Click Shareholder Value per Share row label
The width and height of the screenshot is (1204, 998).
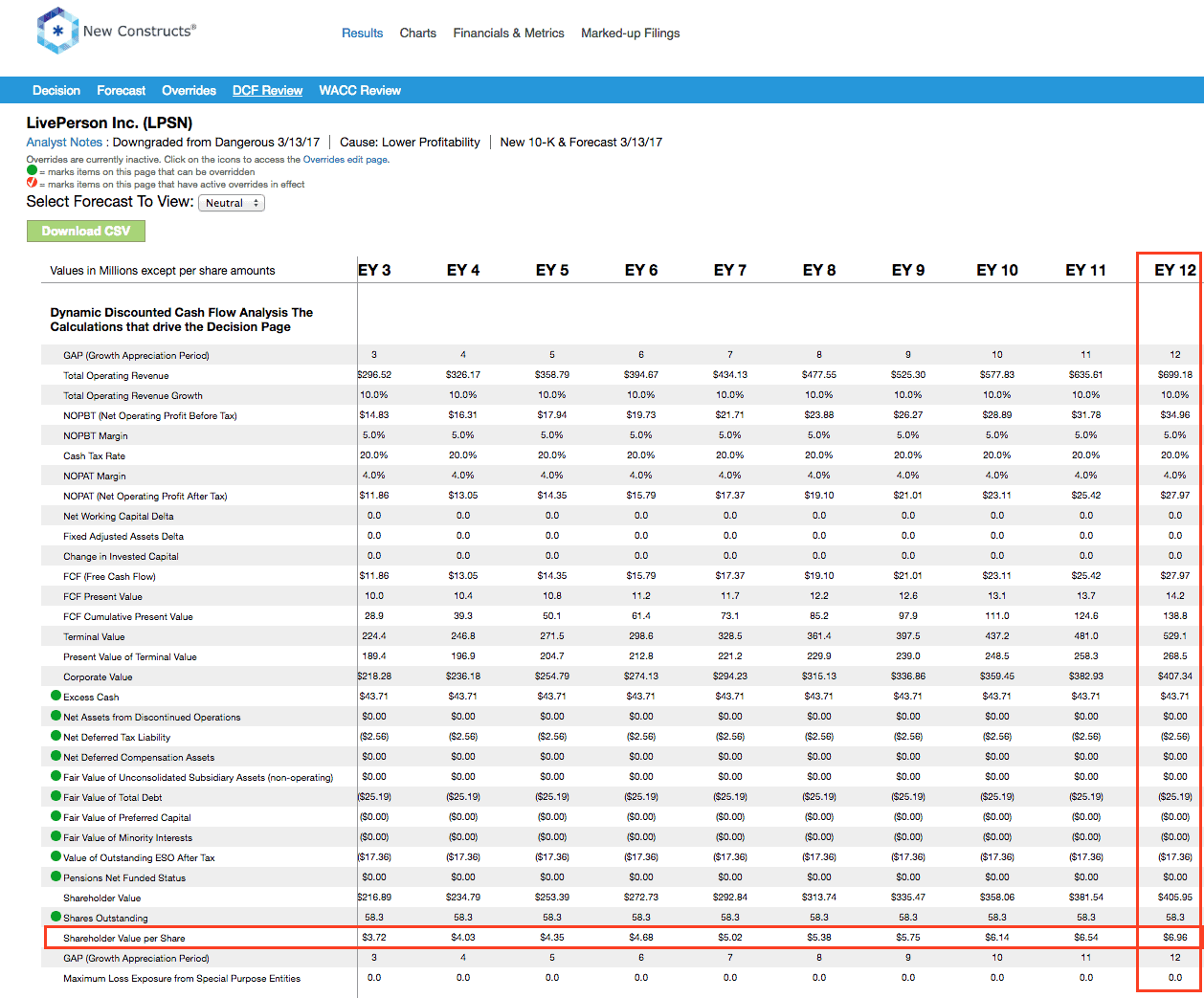[124, 938]
